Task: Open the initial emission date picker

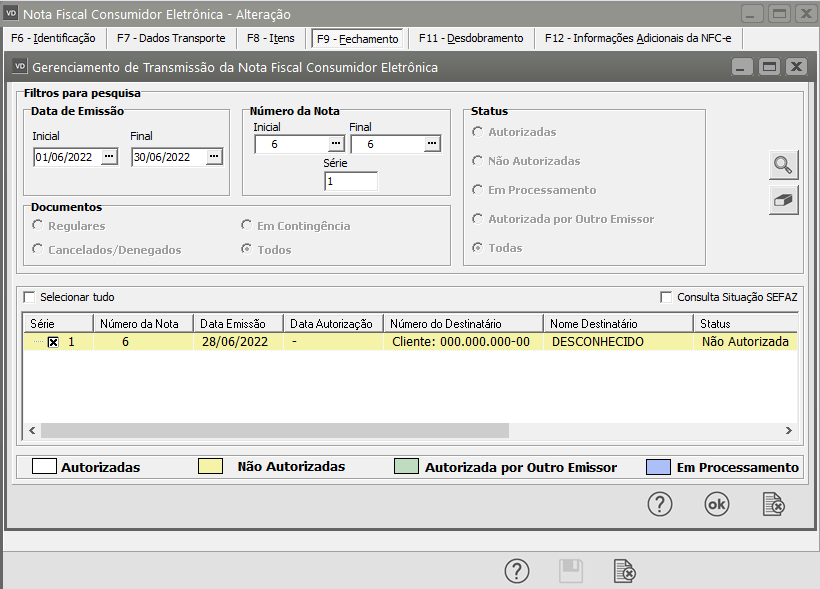Action: [110, 157]
